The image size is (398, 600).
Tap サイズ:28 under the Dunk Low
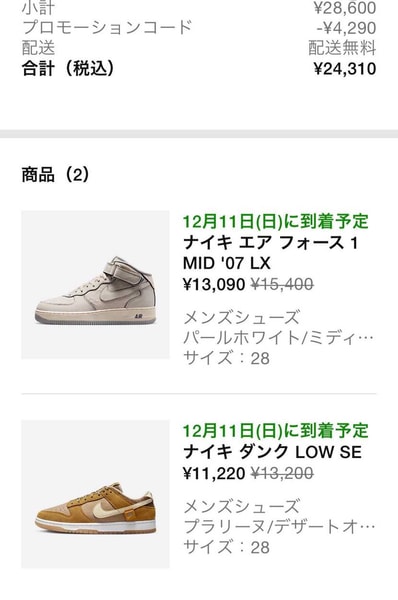(227, 547)
